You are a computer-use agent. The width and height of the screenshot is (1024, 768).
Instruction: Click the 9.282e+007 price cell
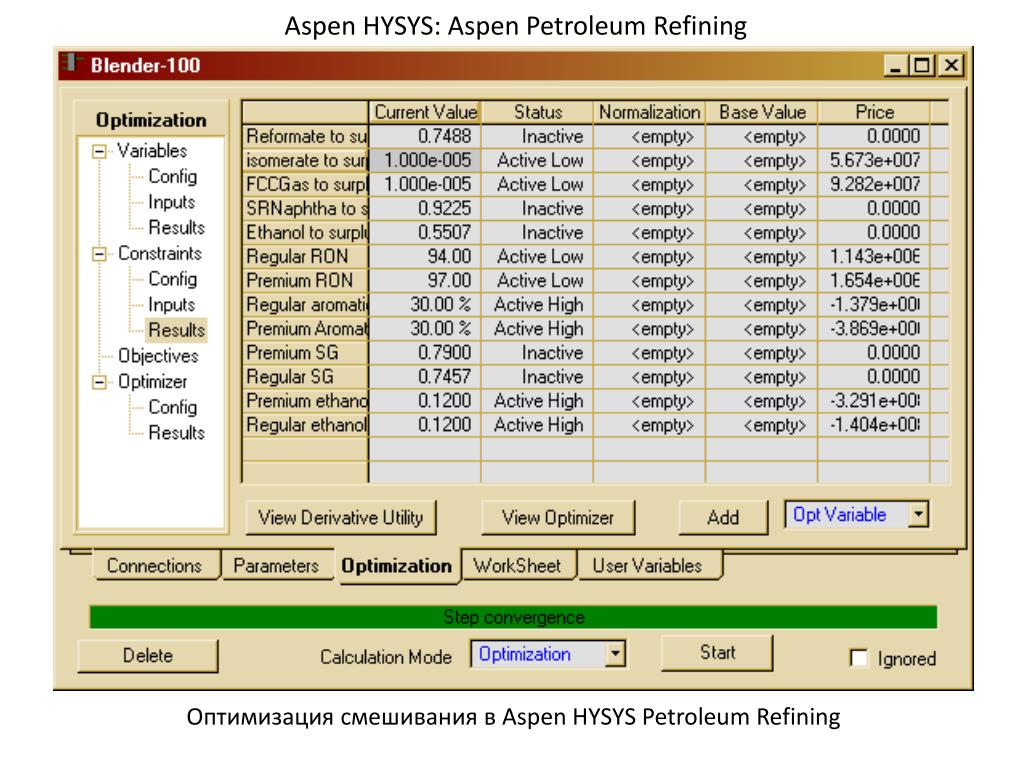874,185
